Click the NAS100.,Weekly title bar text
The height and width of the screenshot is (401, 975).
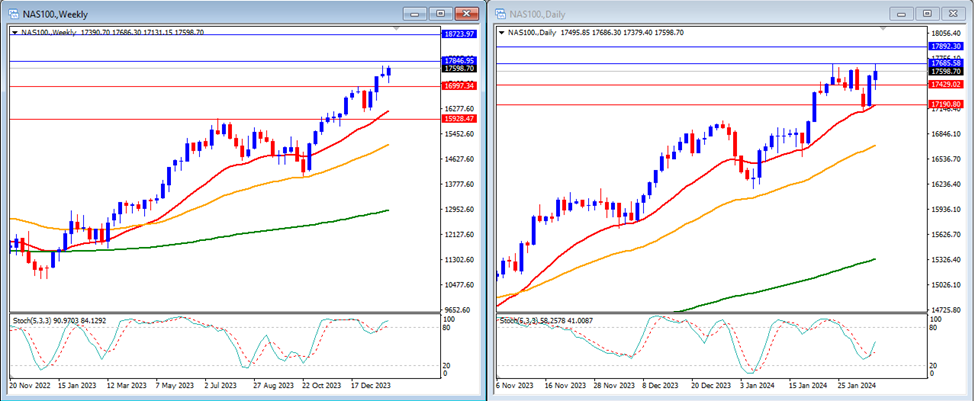click(55, 14)
